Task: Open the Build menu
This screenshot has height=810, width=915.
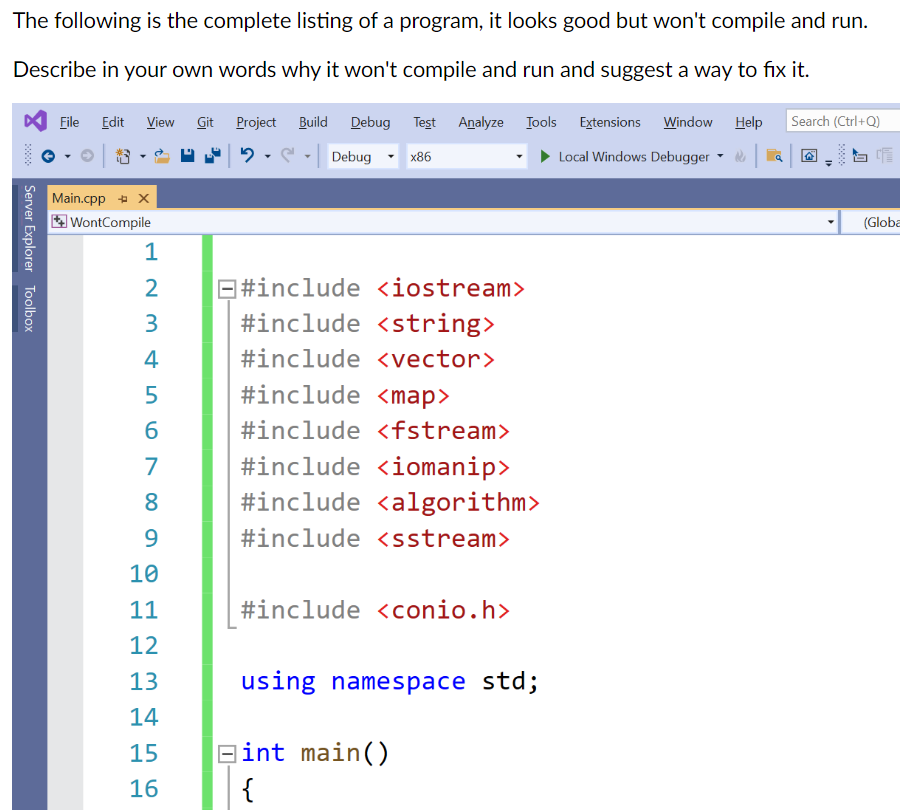Action: coord(312,122)
